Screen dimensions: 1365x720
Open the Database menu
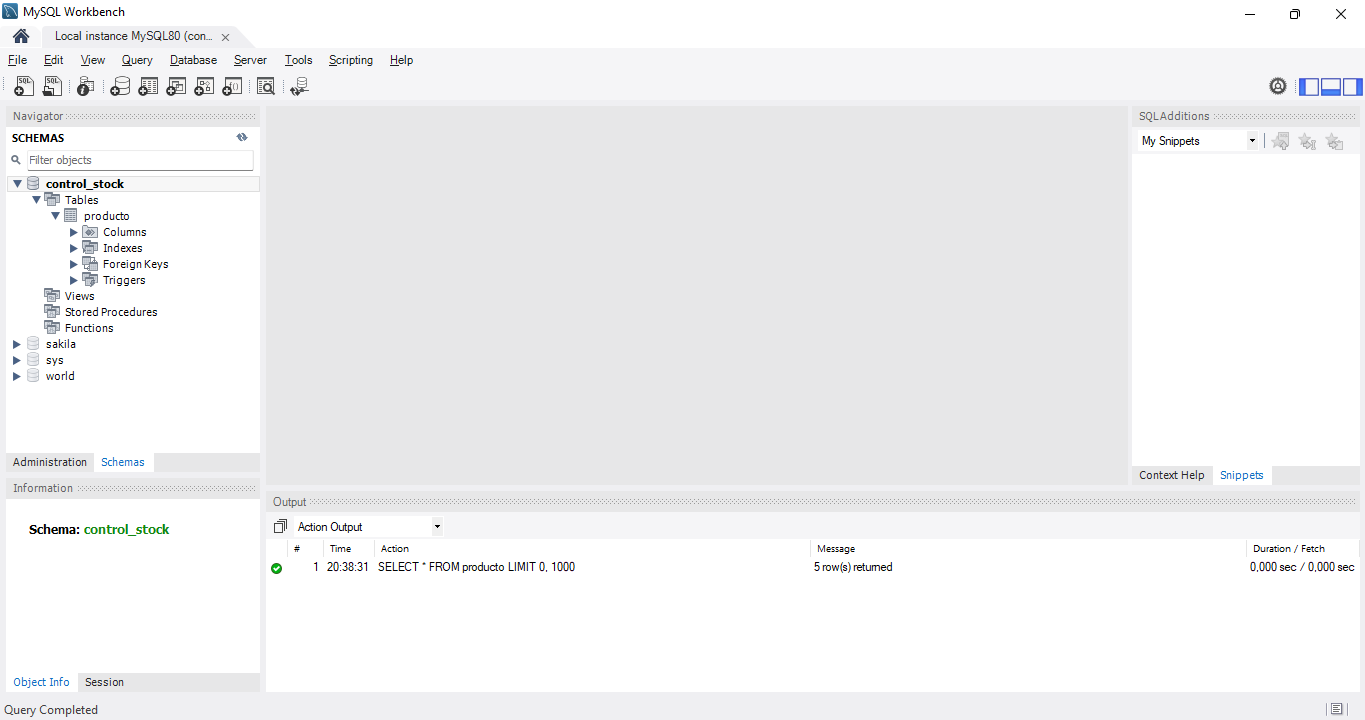[193, 60]
